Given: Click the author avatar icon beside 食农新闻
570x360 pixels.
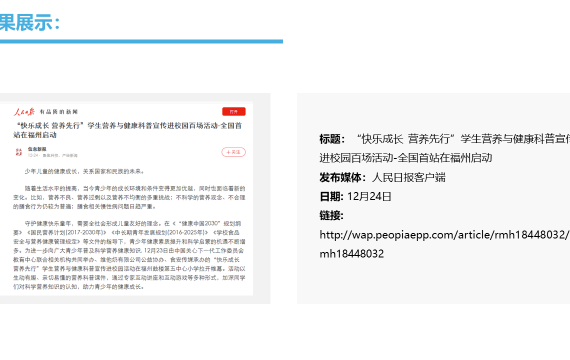Looking at the screenshot, I should [x=19, y=152].
